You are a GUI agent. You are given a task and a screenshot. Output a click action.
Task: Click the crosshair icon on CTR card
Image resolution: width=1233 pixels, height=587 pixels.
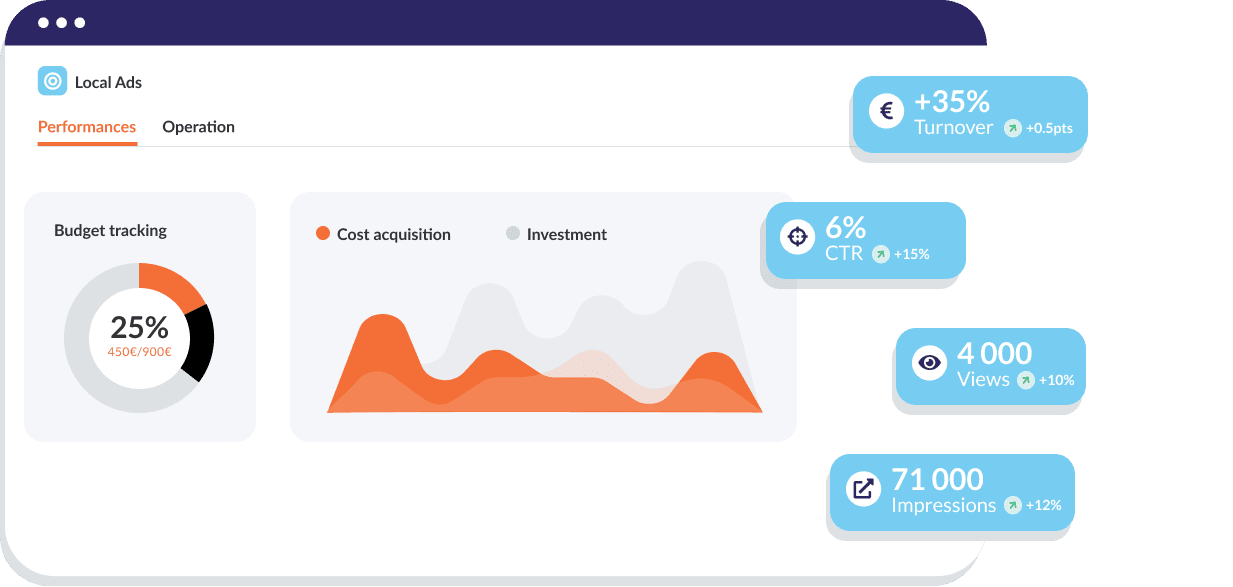[x=797, y=237]
